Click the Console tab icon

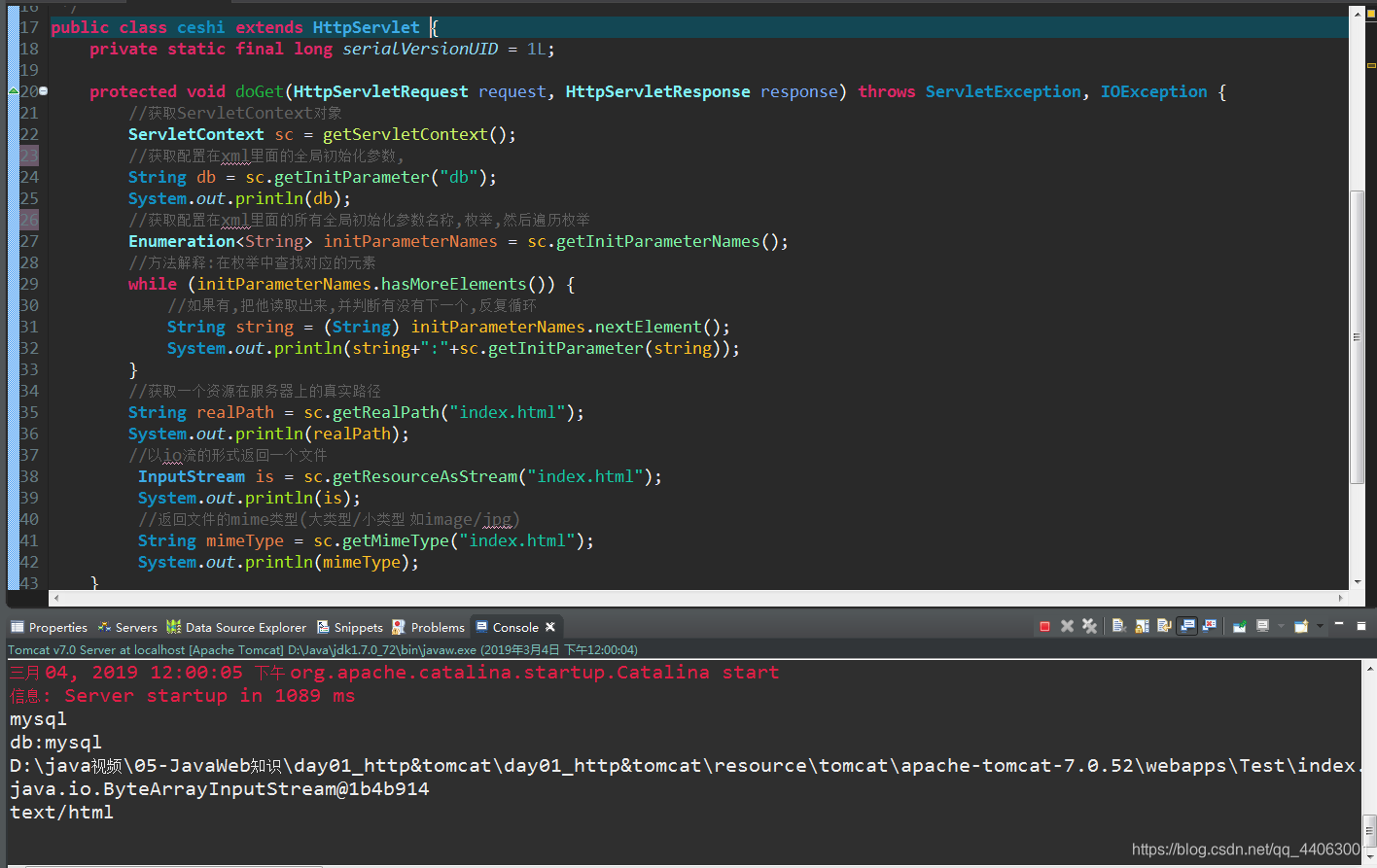tap(481, 627)
